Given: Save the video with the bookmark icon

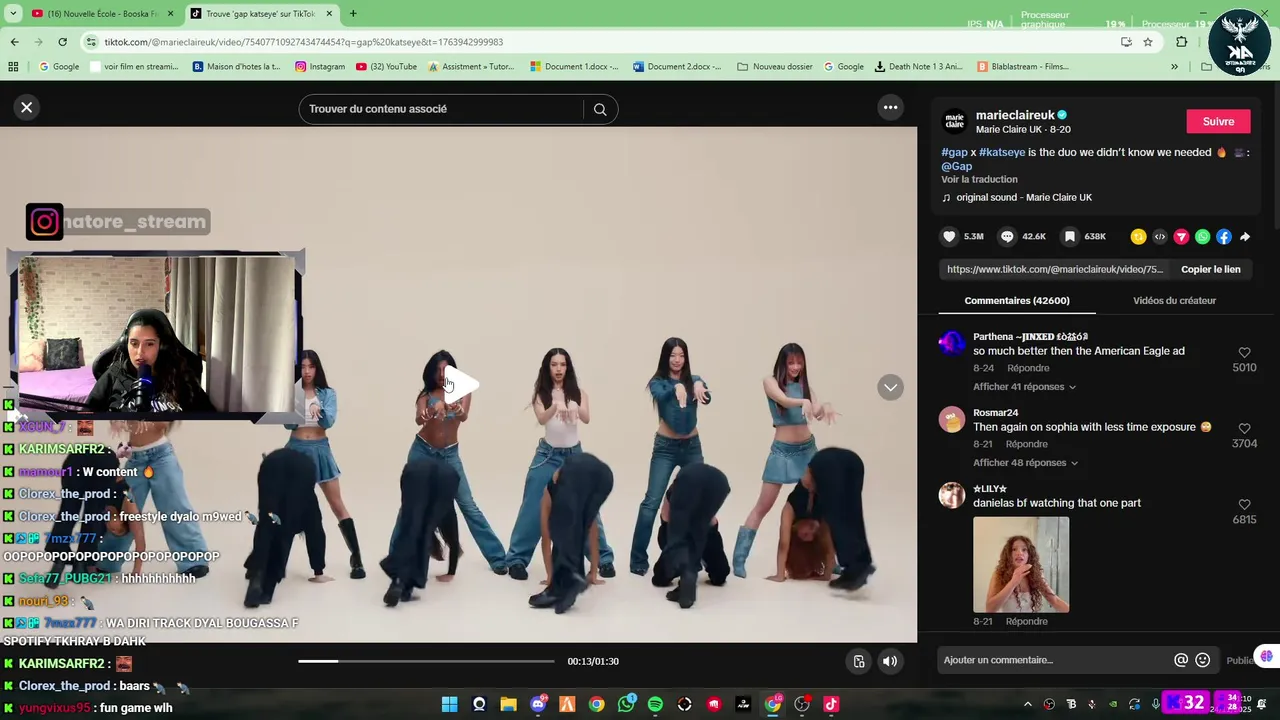Looking at the screenshot, I should [x=1069, y=237].
